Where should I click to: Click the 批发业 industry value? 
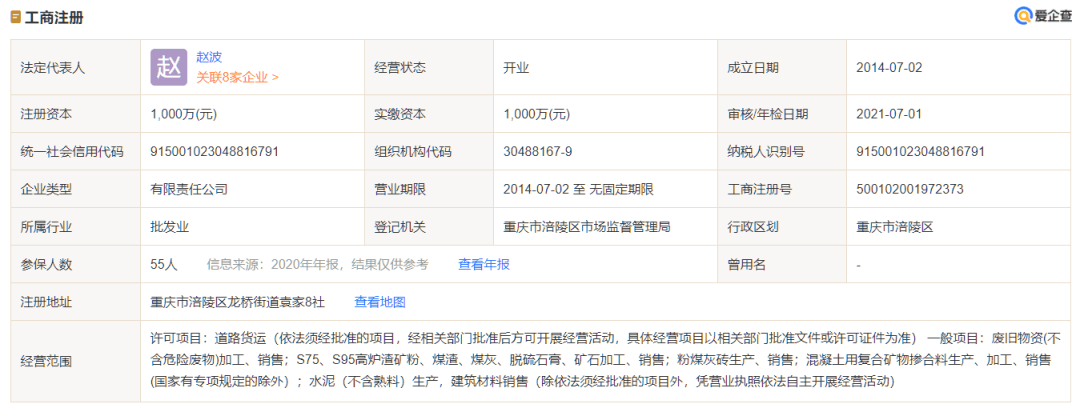(170, 227)
